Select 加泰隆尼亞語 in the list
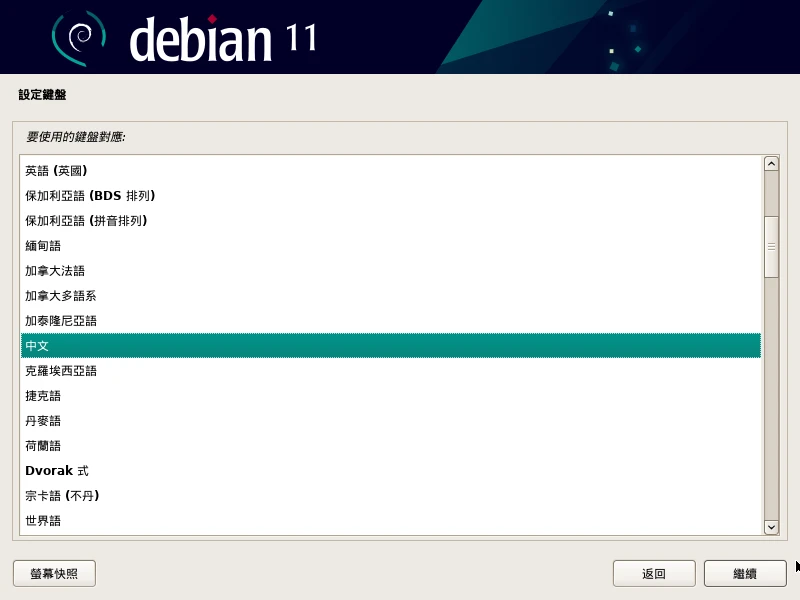The width and height of the screenshot is (800, 600). 61,321
